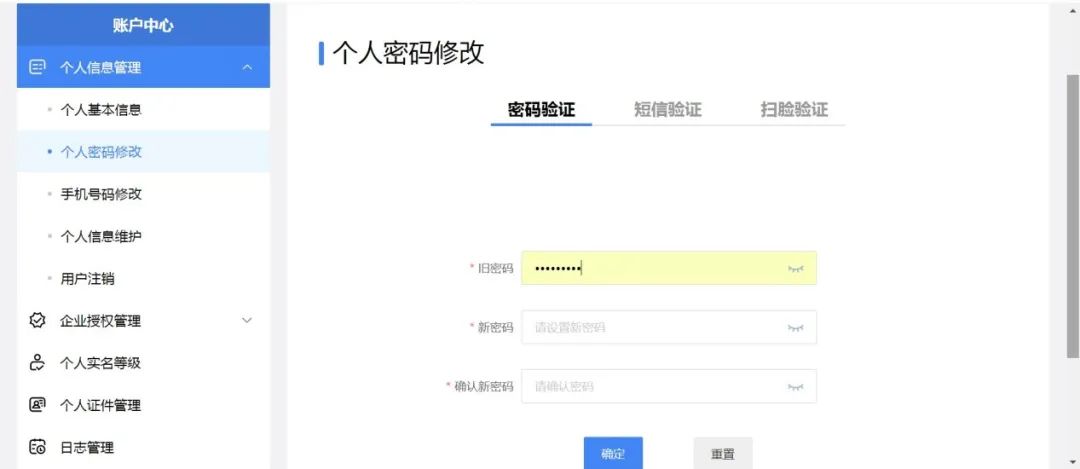The height and width of the screenshot is (469, 1080).
Task: Click the vertical scrollbar thumb
Action: (x=1073, y=216)
